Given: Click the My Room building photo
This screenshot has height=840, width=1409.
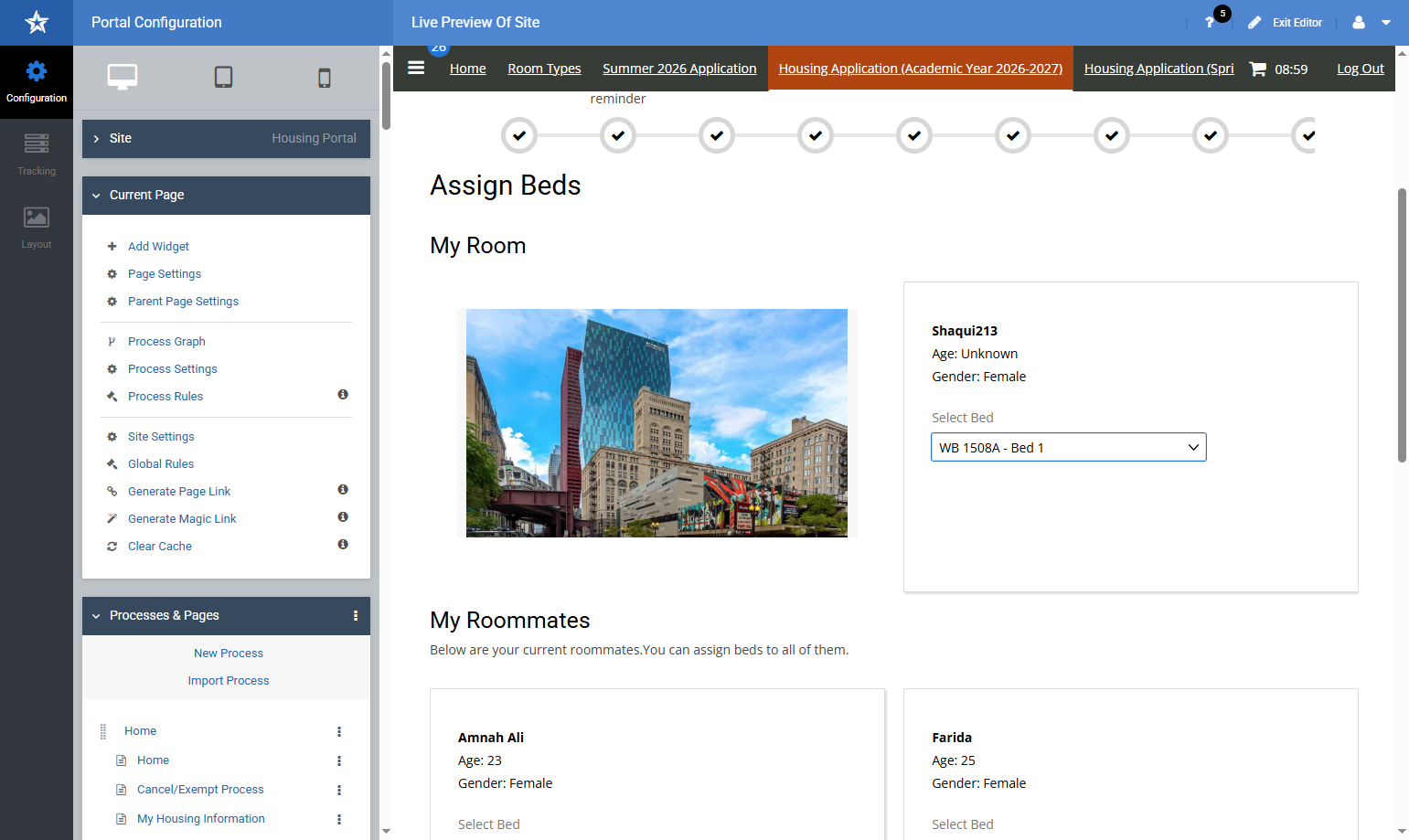Looking at the screenshot, I should (x=656, y=423).
